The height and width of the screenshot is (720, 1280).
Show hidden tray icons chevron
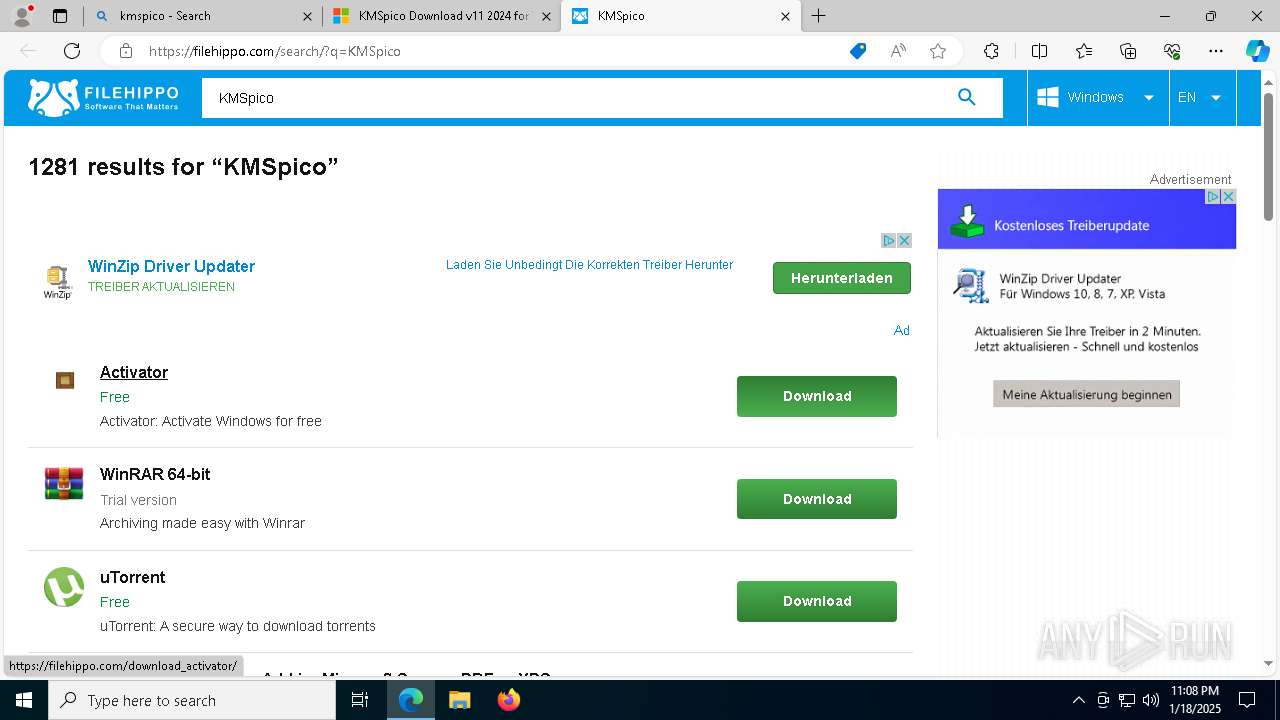click(1078, 700)
